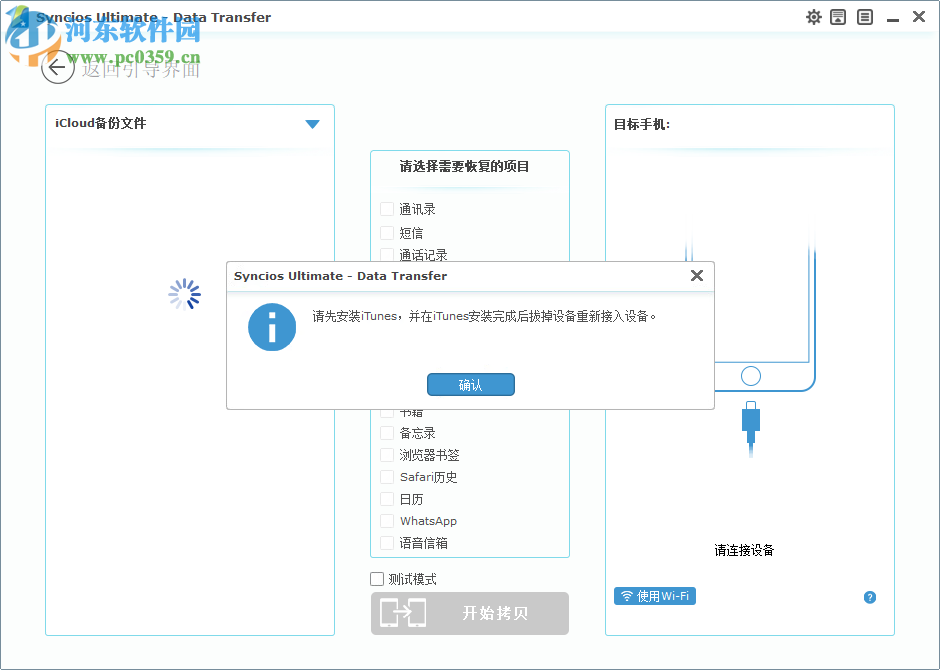The height and width of the screenshot is (670, 940).
Task: Check the 通讯录 checkbox
Action: coord(386,208)
